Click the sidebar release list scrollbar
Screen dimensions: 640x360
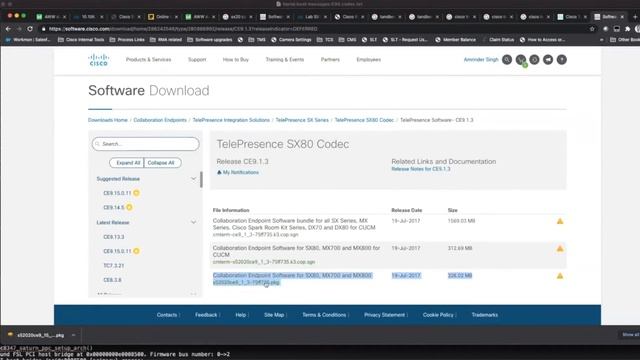click(x=201, y=180)
